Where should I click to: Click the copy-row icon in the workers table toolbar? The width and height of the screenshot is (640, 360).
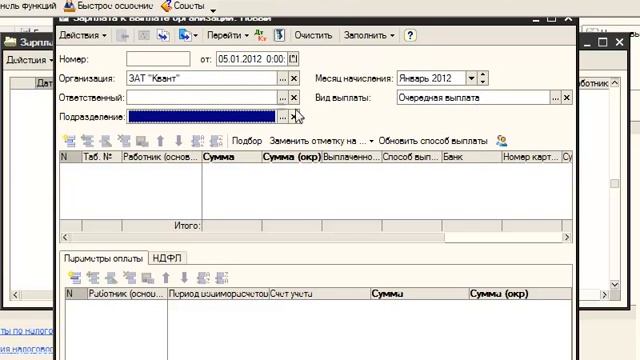pos(87,141)
